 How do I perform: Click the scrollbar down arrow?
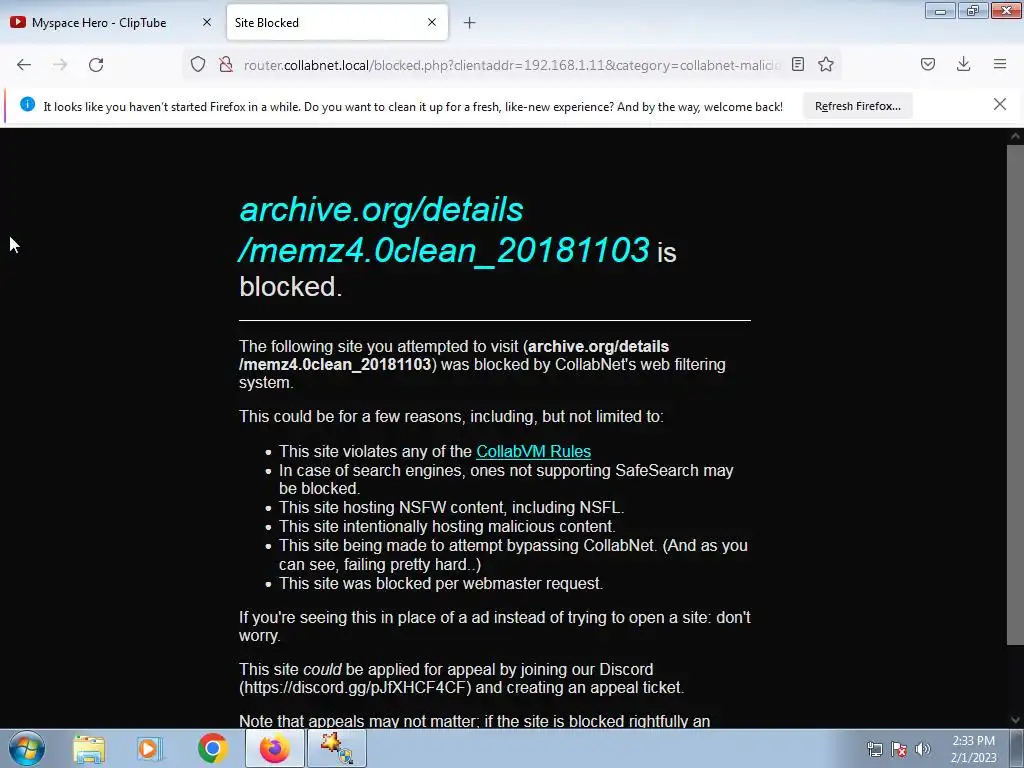point(1015,720)
